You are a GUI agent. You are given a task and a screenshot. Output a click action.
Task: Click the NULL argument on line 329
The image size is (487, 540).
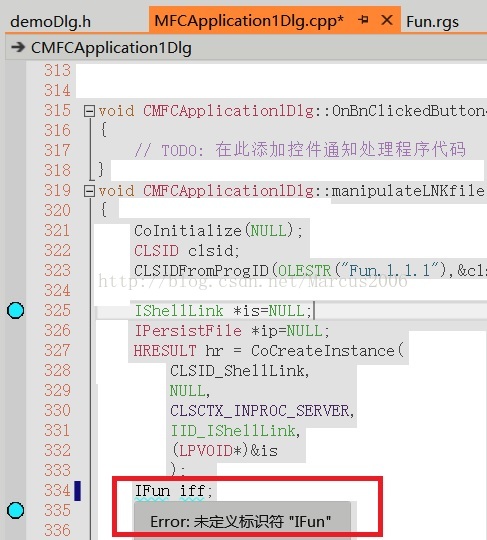click(187, 391)
